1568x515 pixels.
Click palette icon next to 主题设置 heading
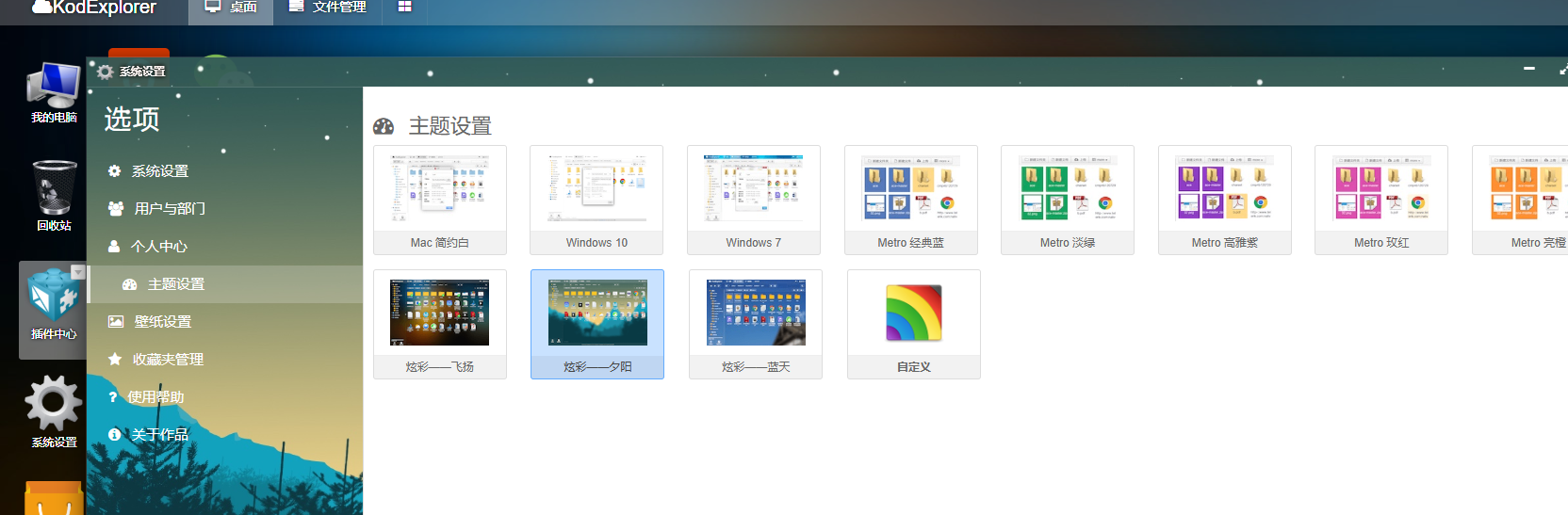coord(384,126)
